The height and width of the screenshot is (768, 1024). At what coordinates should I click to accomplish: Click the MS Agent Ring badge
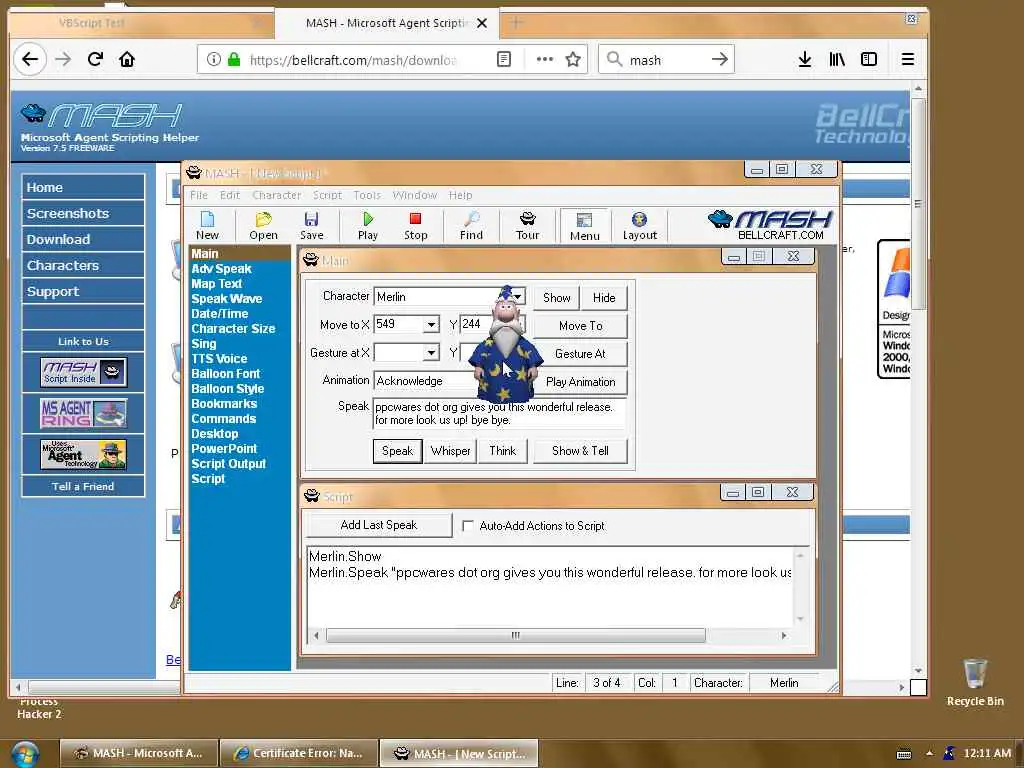point(84,413)
